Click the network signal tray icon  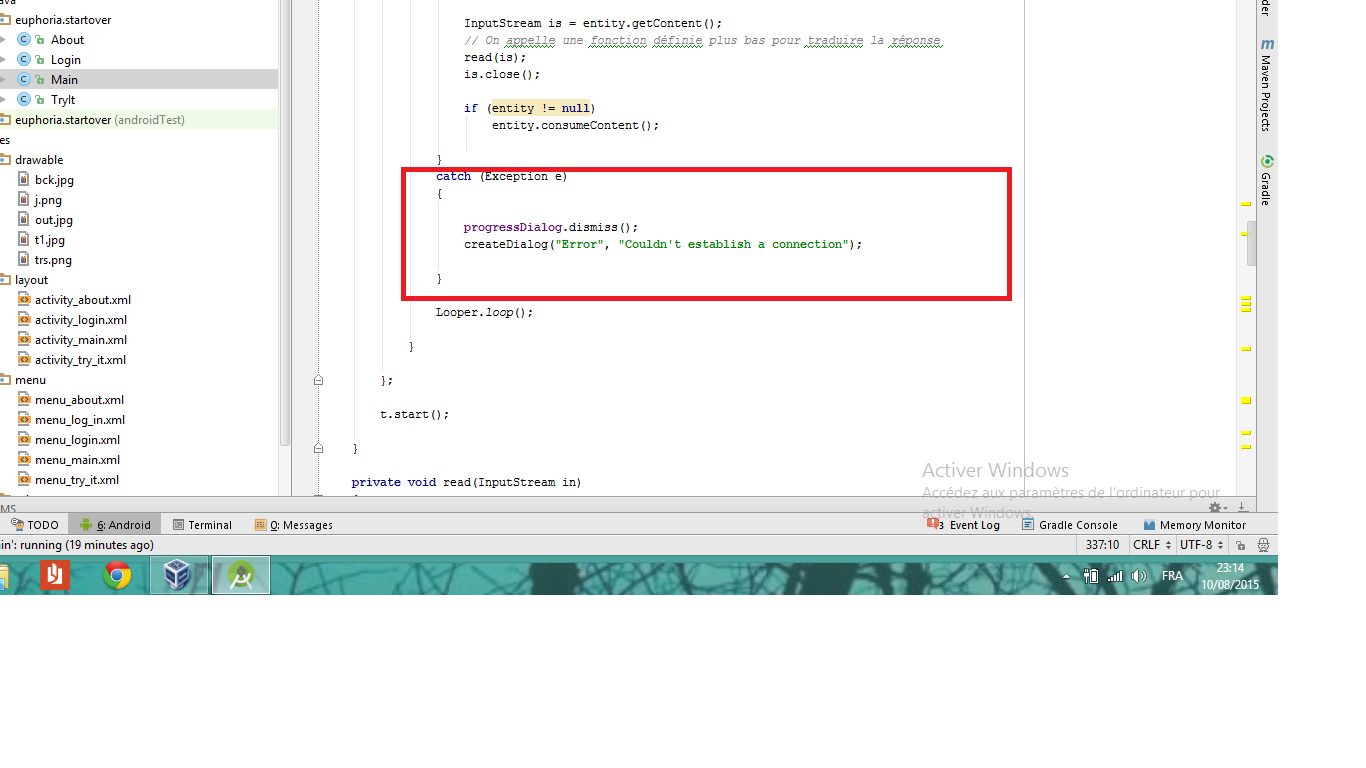pos(1115,576)
